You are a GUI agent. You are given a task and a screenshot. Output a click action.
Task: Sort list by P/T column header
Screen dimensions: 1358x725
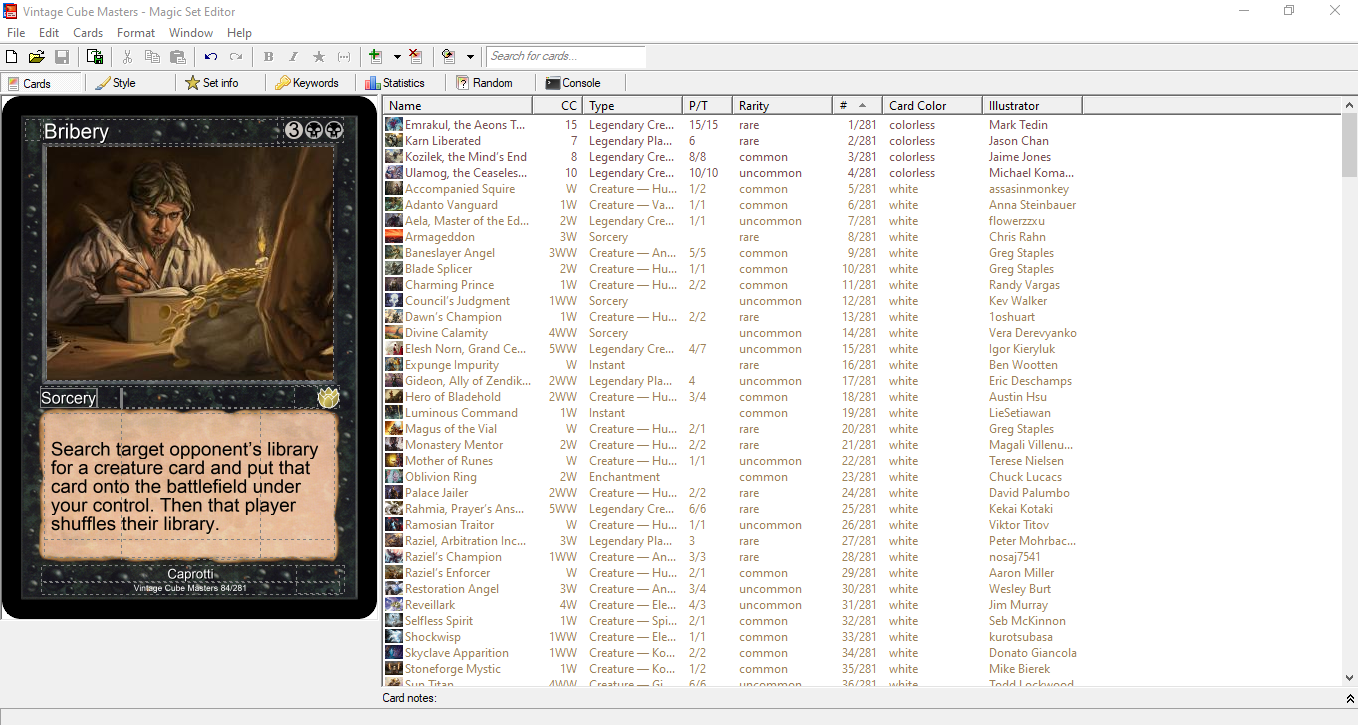pyautogui.click(x=708, y=105)
